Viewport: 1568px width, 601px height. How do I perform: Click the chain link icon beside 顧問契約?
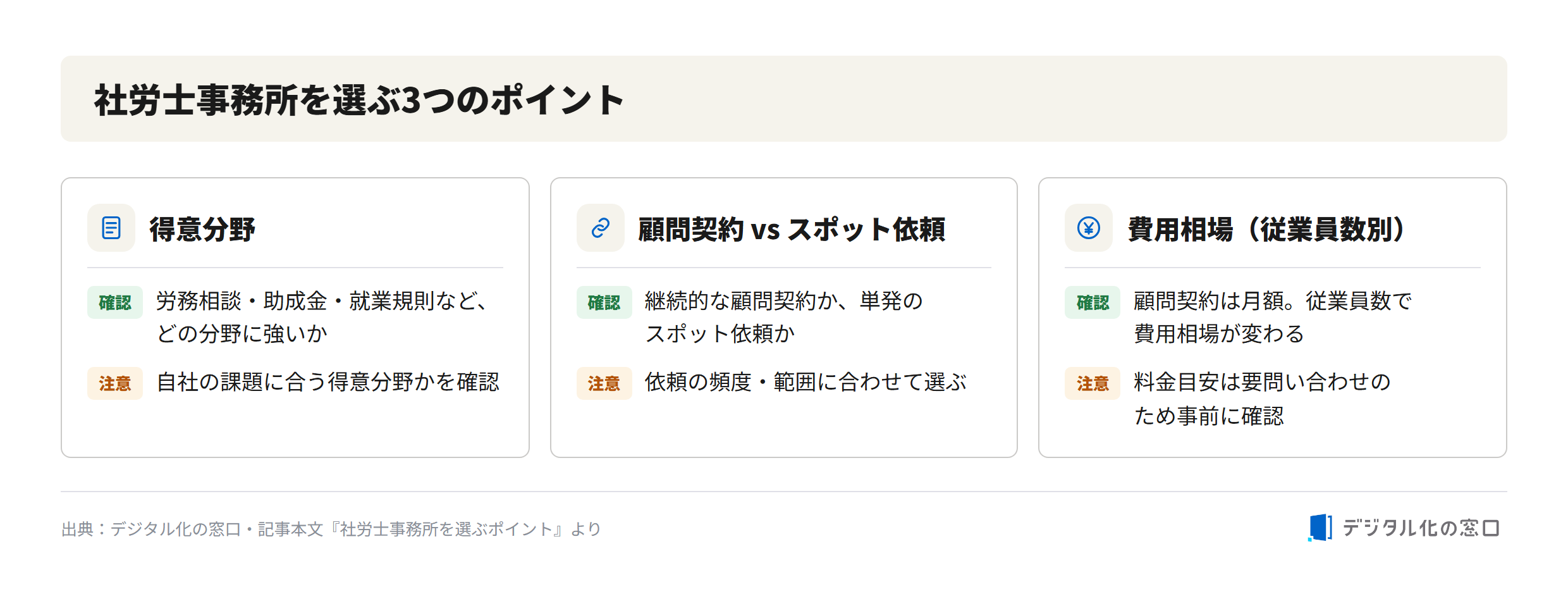tap(600, 228)
